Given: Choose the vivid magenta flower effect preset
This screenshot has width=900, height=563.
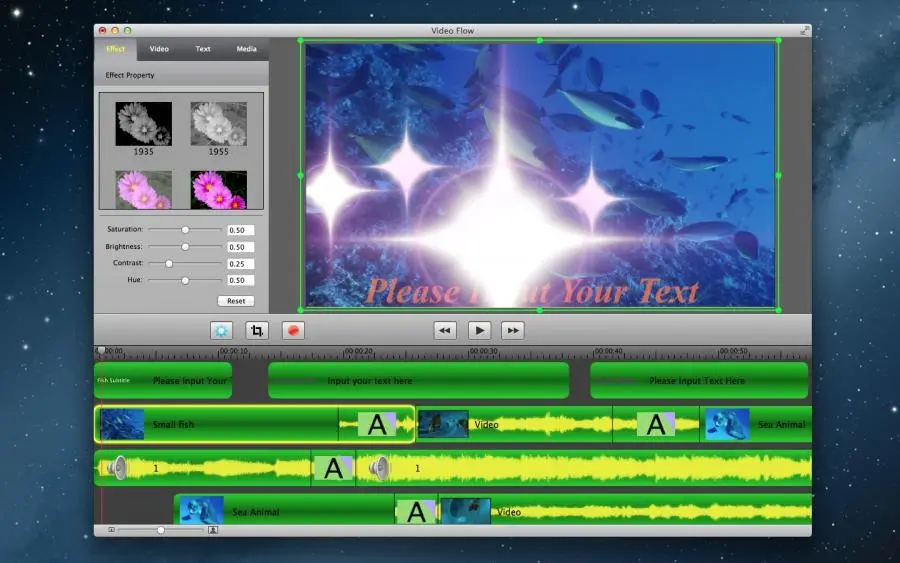Looking at the screenshot, I should click(219, 189).
